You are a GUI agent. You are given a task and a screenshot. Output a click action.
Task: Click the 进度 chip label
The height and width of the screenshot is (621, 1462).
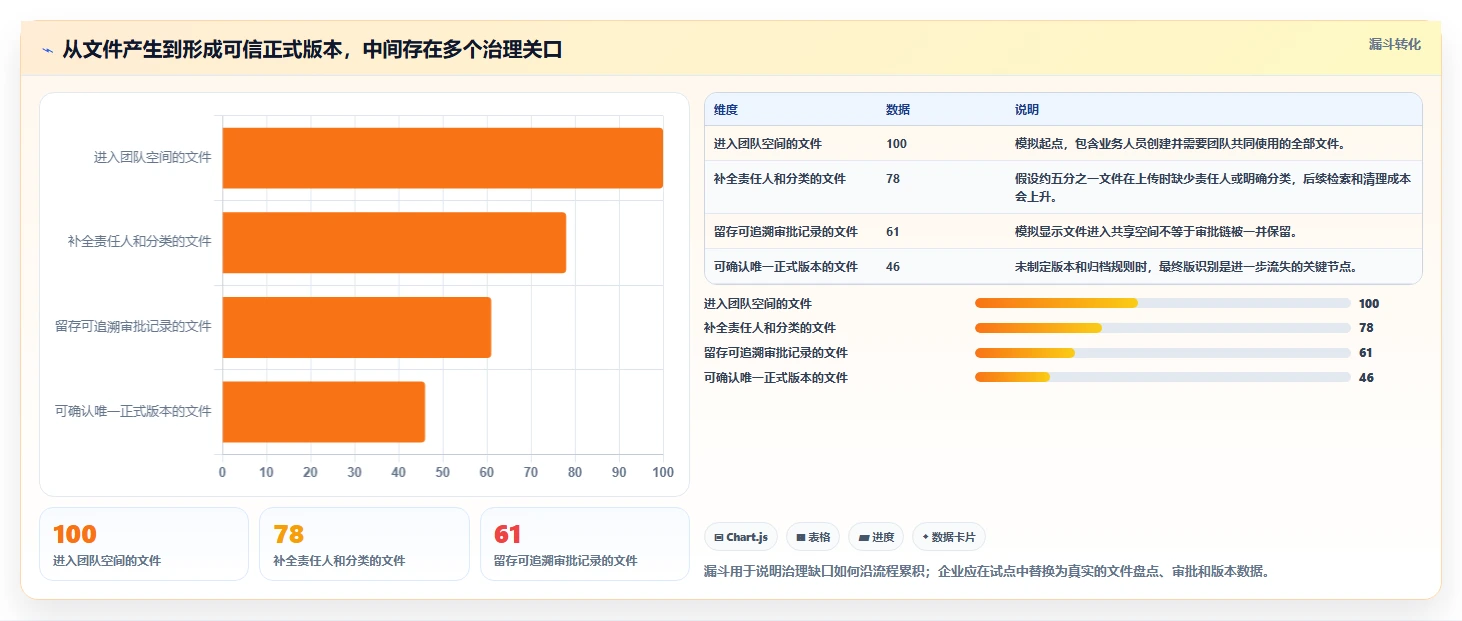click(x=883, y=538)
